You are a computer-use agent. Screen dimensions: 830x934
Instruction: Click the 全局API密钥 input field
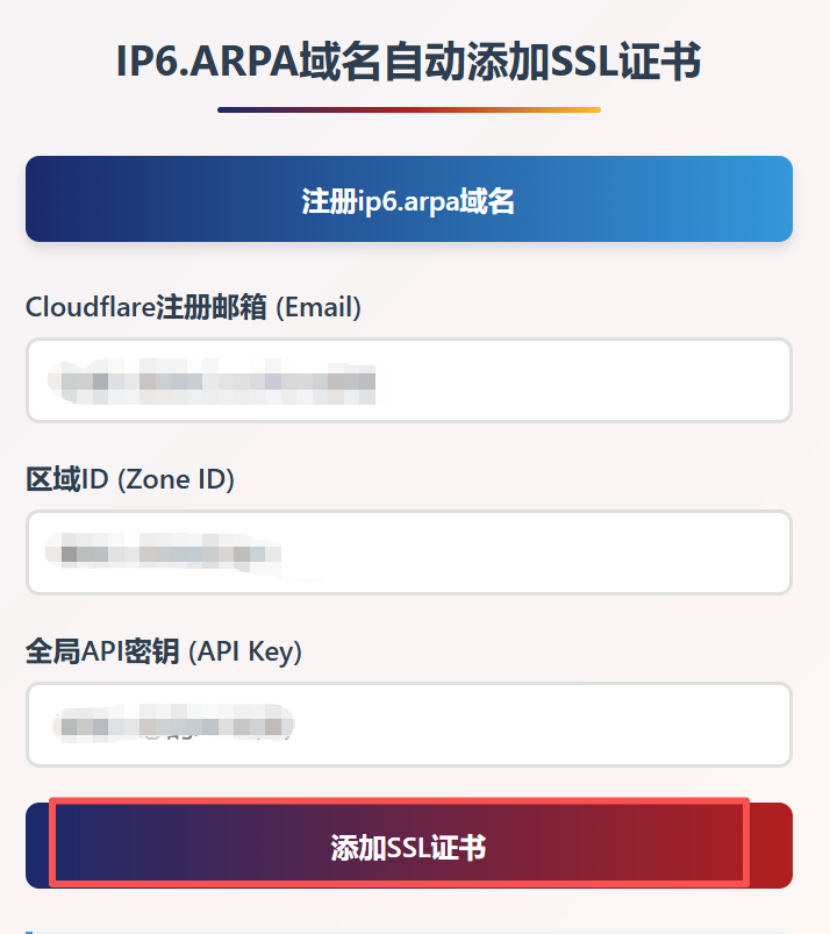pos(415,725)
